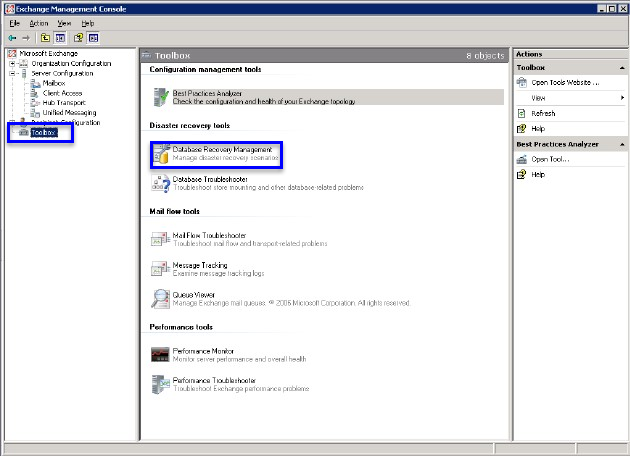This screenshot has width=630, height=456.
Task: Click Refresh in the Actions pane
Action: tap(543, 114)
